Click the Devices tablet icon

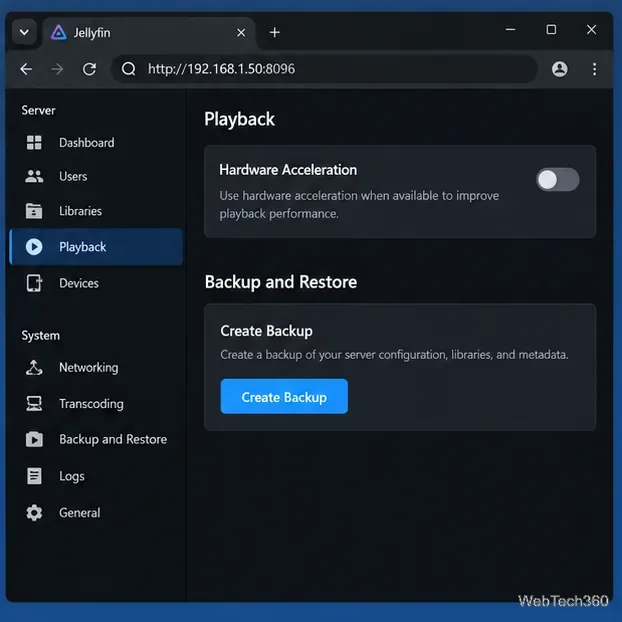point(34,283)
